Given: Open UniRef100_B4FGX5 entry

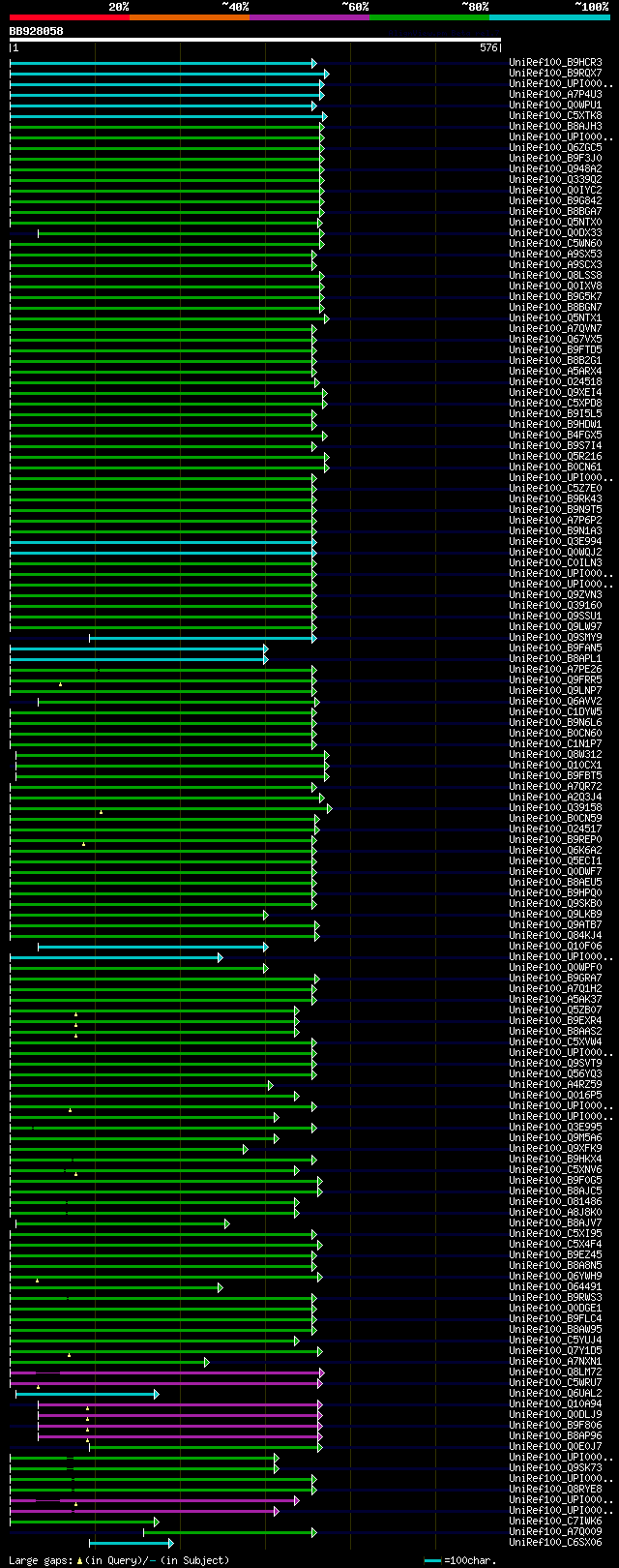Looking at the screenshot, I should (555, 436).
